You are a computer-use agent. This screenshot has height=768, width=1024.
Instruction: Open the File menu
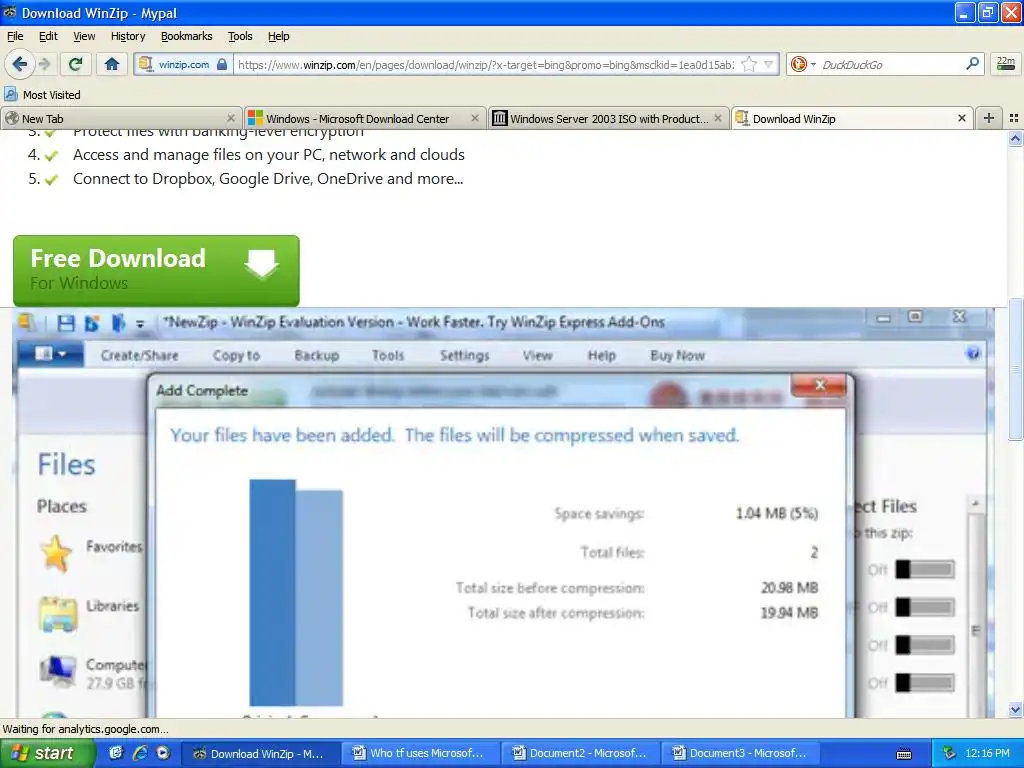[15, 36]
